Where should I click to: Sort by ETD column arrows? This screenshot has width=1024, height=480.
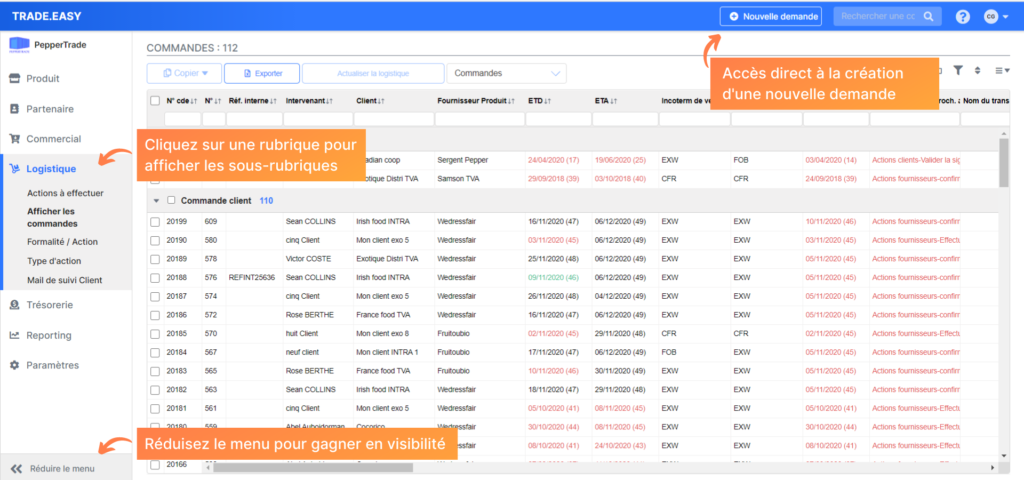click(548, 101)
